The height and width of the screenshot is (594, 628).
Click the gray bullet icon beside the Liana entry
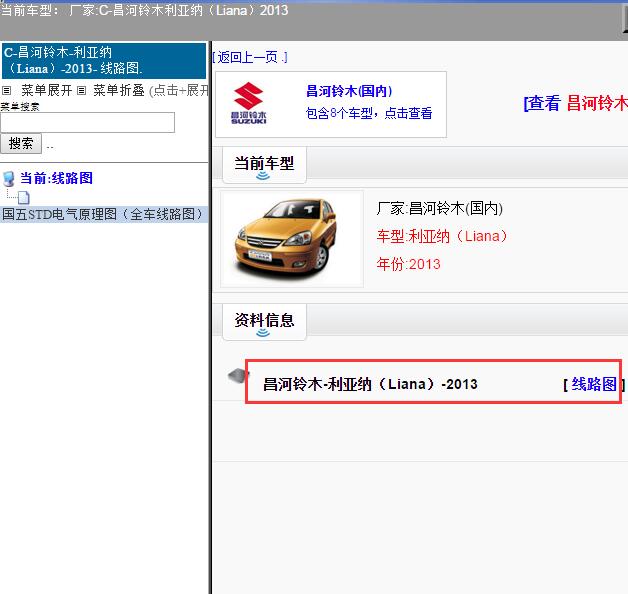pyautogui.click(x=238, y=375)
